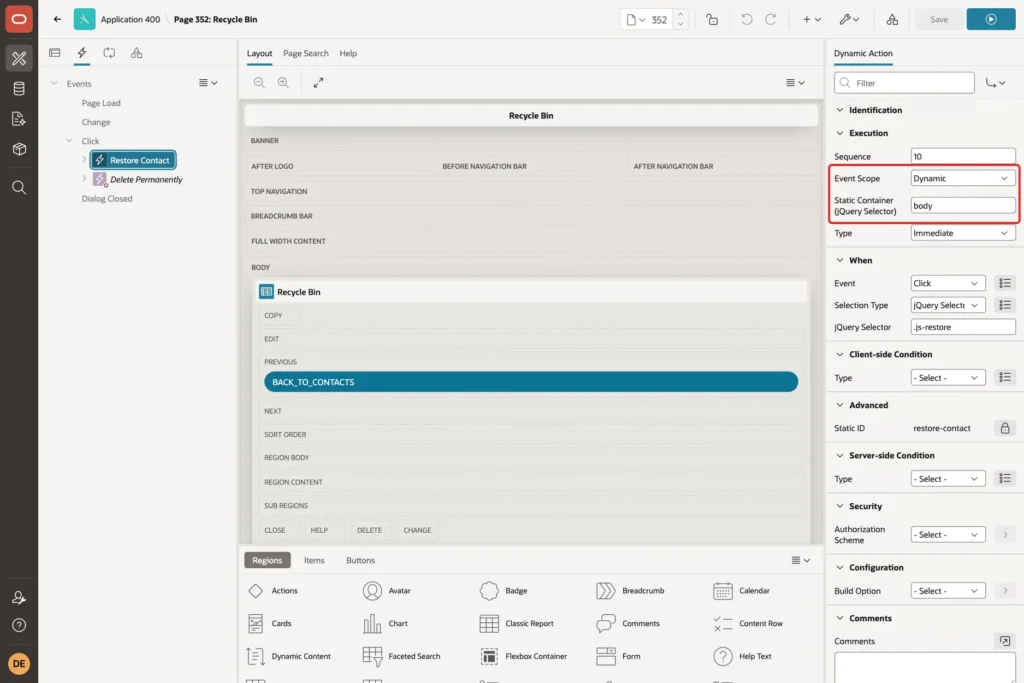This screenshot has width=1024, height=683.
Task: Click the jQuery Selector input field
Action: (x=963, y=327)
